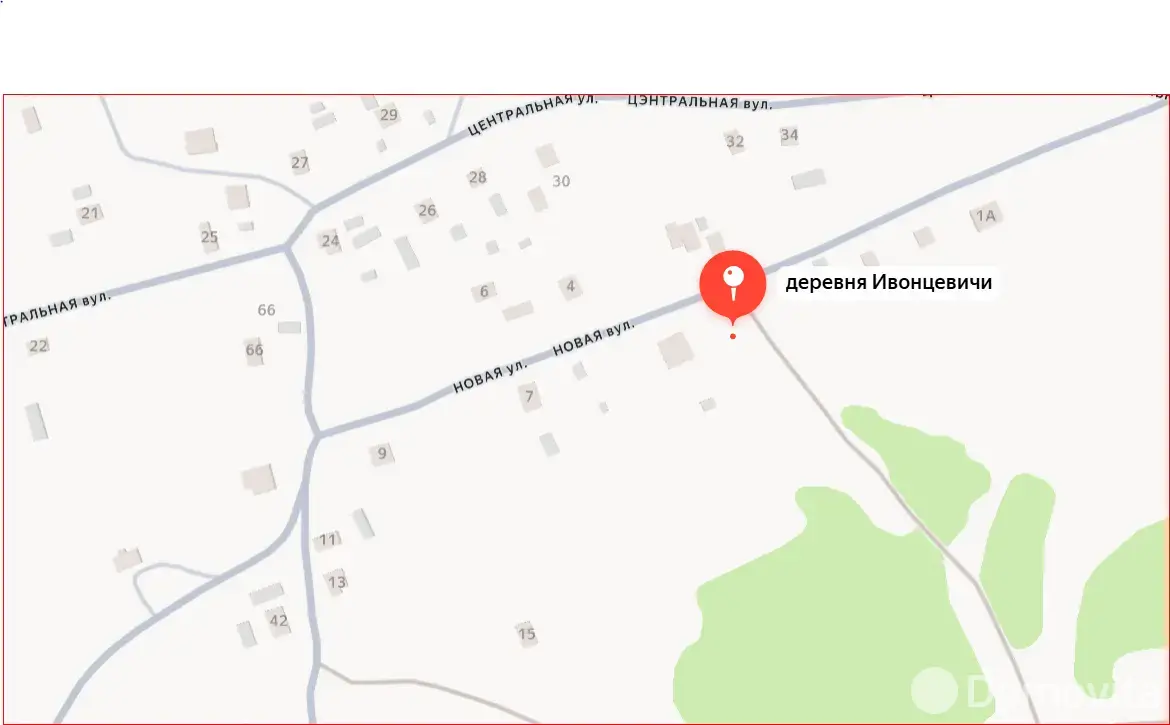The height and width of the screenshot is (725, 1170).
Task: Click the building numbered 34
Action: 789,135
